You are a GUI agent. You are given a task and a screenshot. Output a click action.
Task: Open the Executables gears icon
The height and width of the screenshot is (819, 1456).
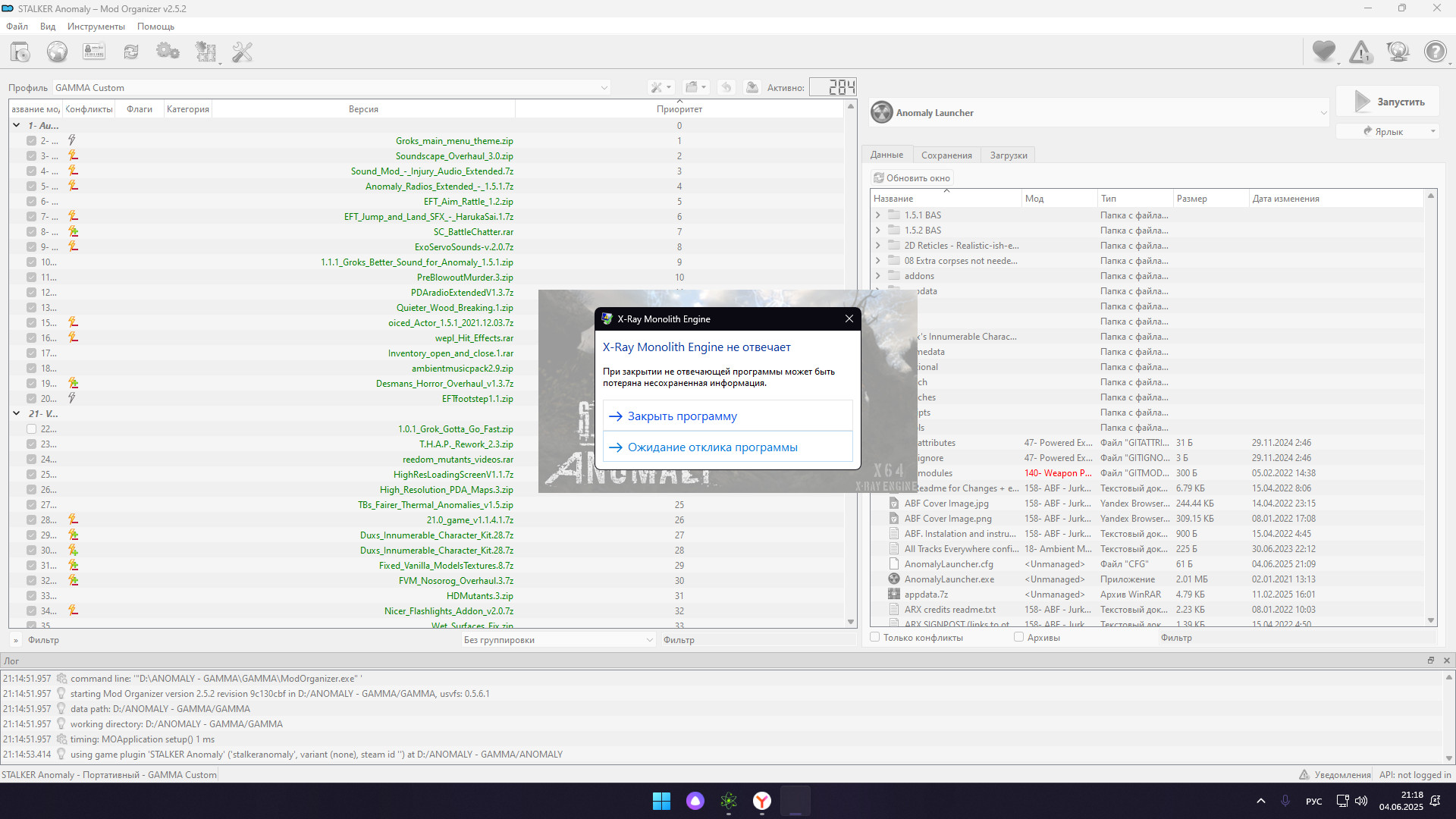click(x=168, y=52)
